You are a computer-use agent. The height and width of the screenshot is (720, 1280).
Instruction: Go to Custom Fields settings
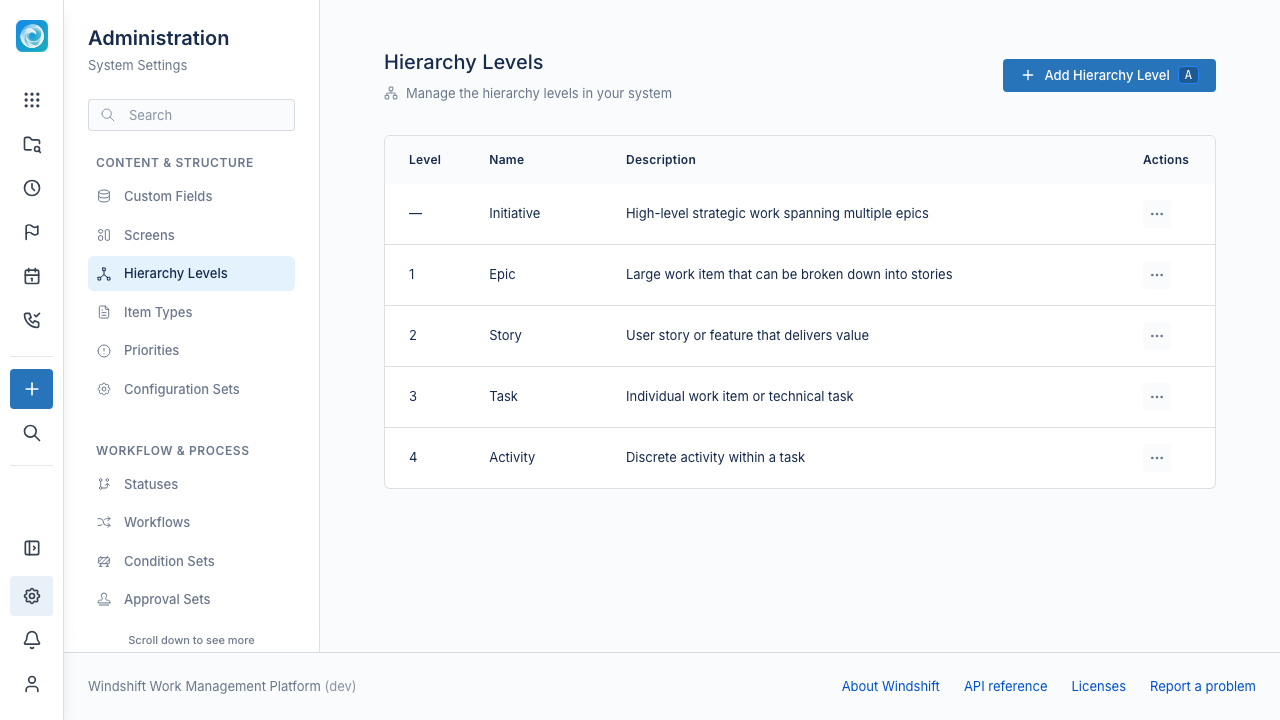pyautogui.click(x=191, y=196)
